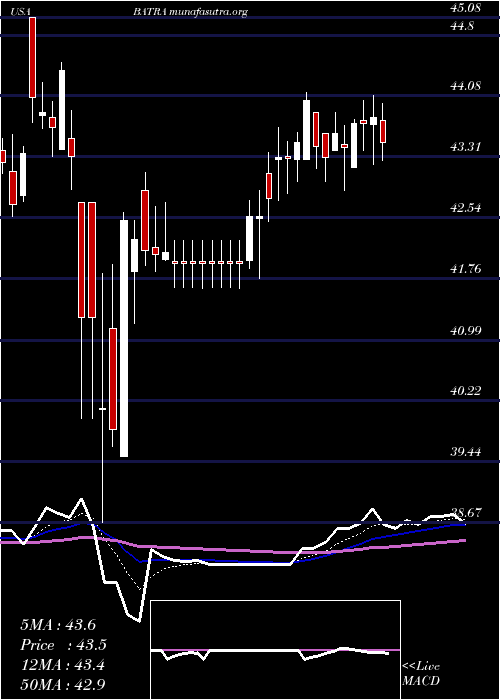Click the BATRA munafasutra.org title
Image resolution: width=500 pixels, height=700 pixels.
[190, 13]
